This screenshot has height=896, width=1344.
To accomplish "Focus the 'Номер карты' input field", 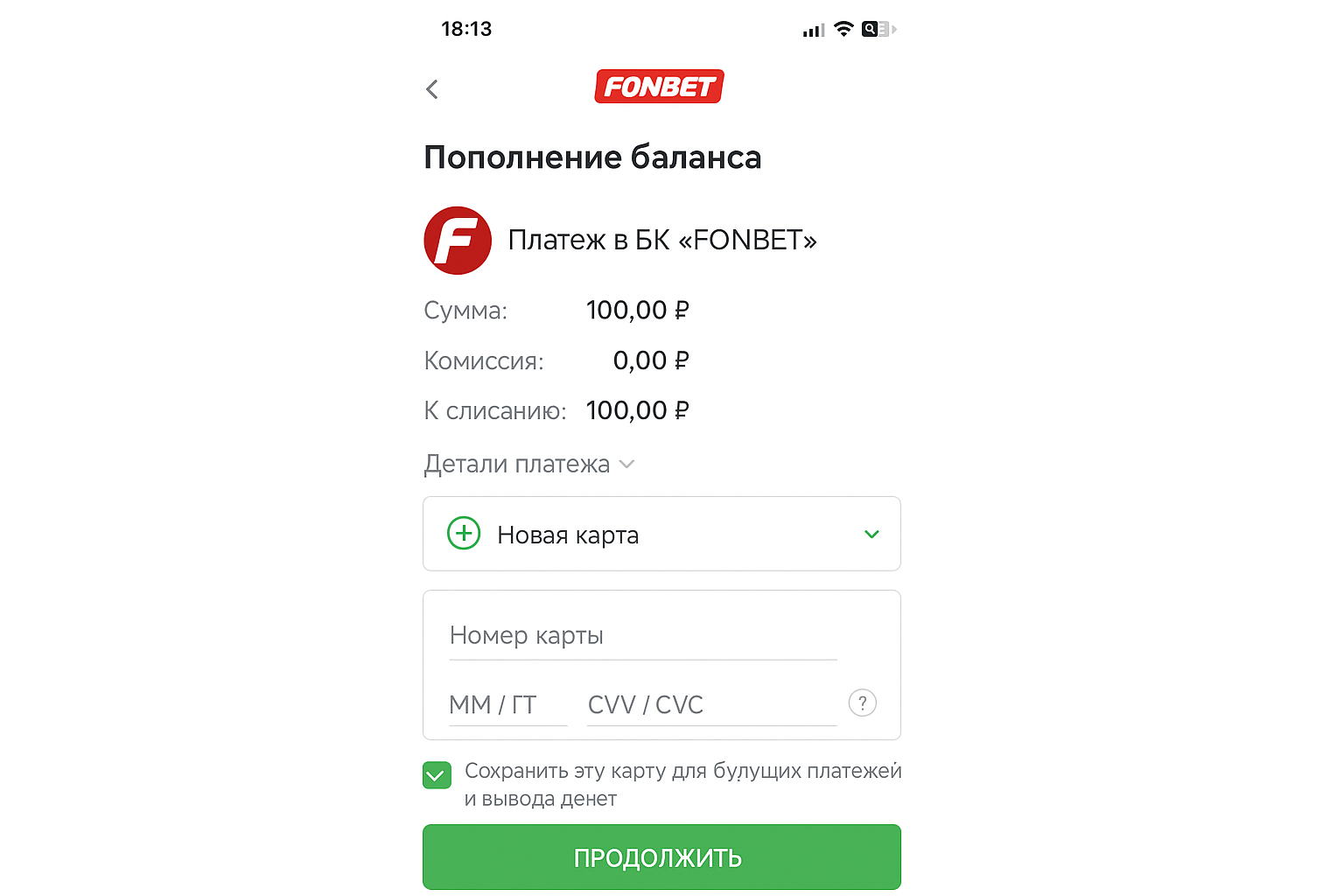I will [x=643, y=636].
